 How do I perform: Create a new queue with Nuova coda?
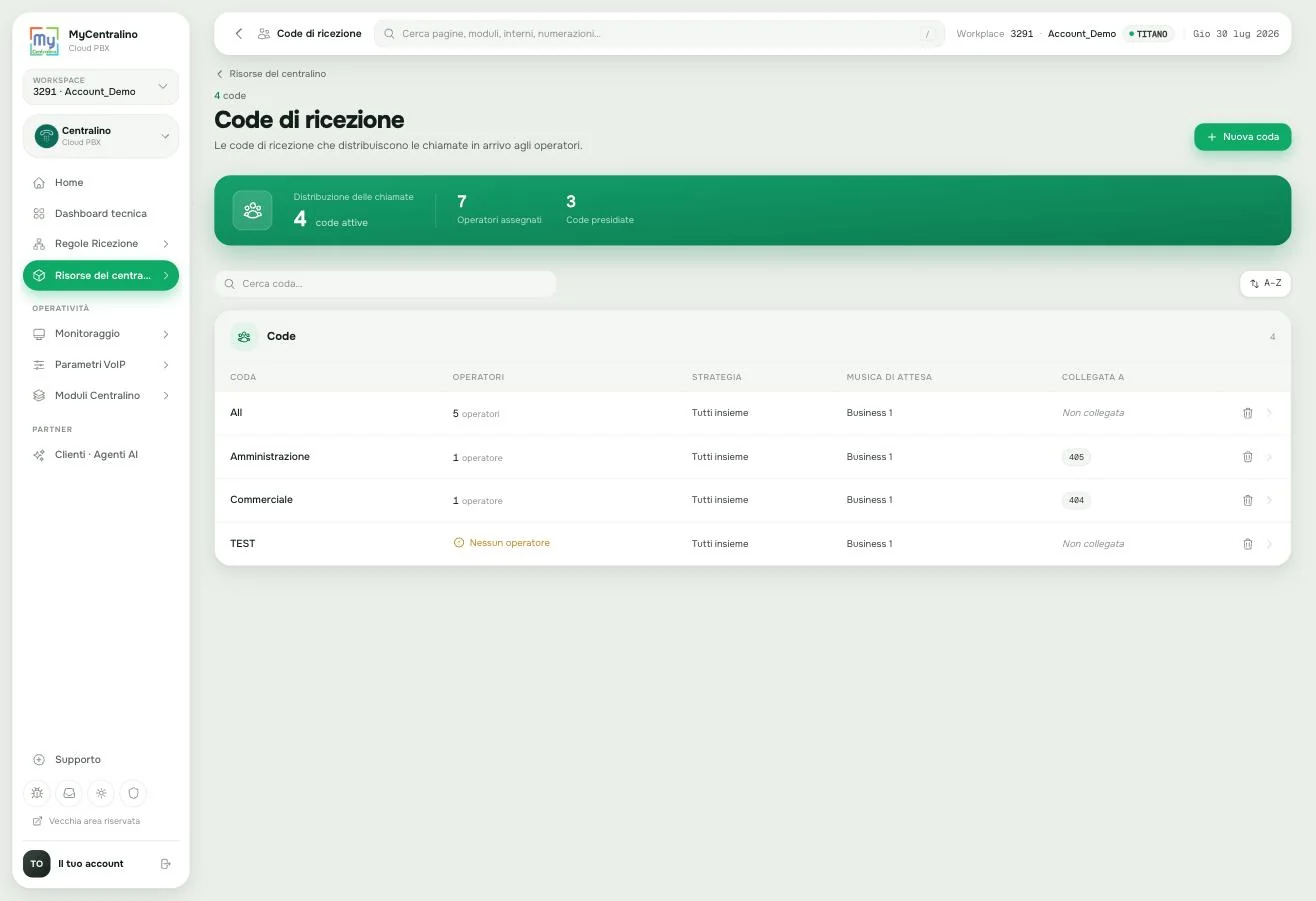pos(1242,137)
